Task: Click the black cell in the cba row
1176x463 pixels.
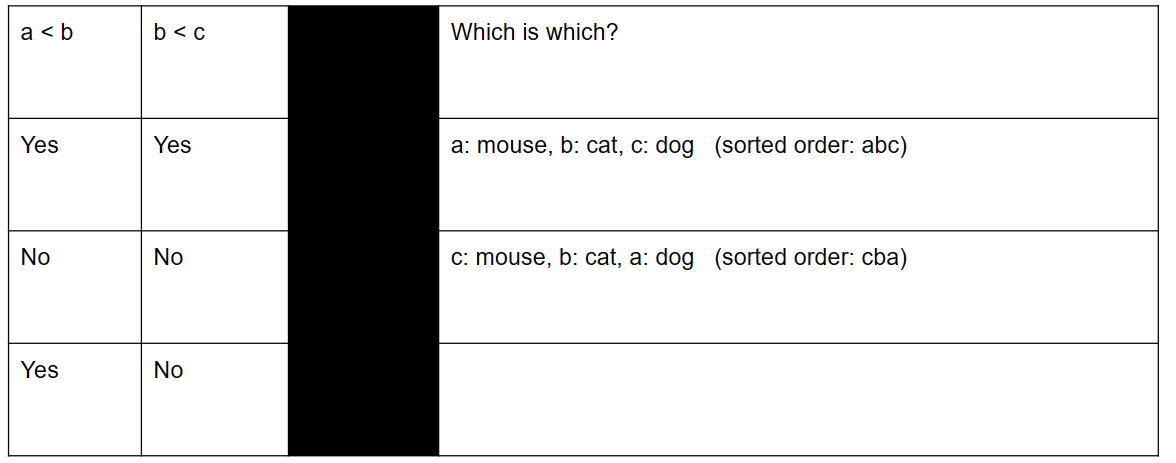Action: [x=363, y=287]
